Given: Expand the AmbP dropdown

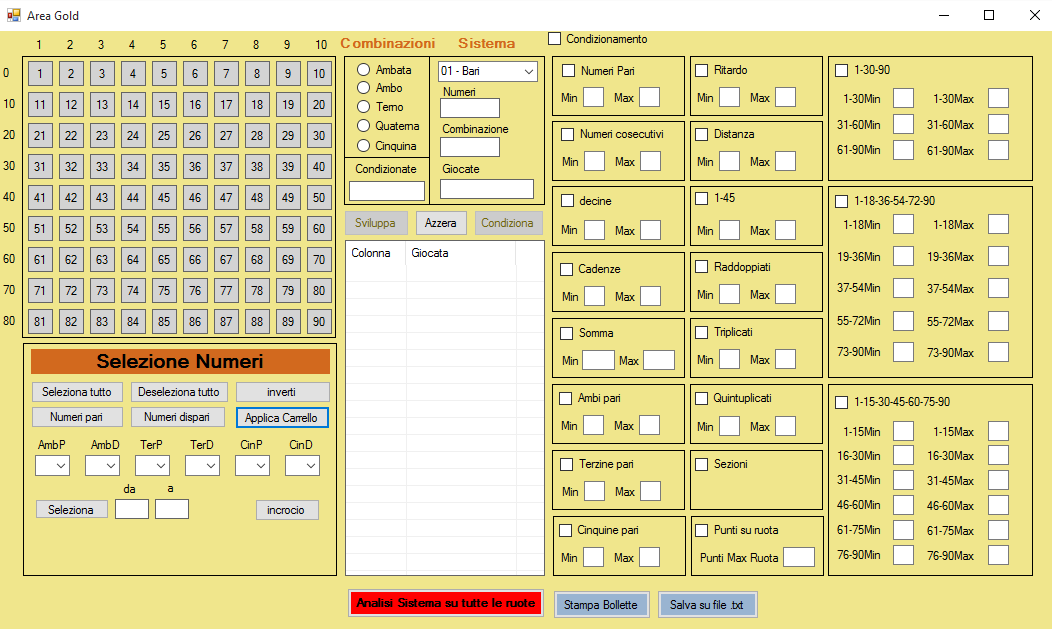Looking at the screenshot, I should pos(52,466).
